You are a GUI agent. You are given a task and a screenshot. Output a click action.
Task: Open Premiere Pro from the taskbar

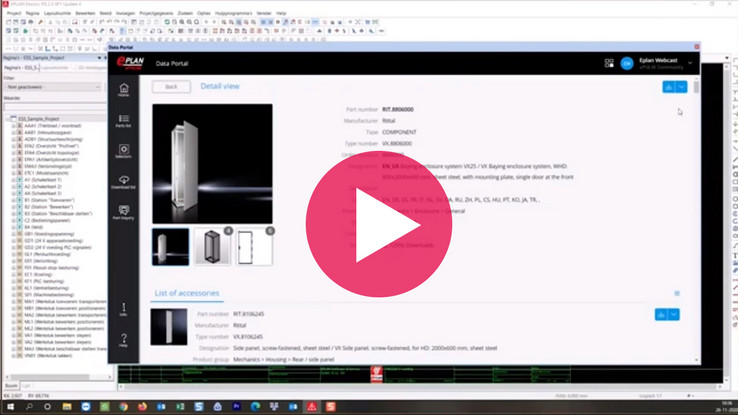236,407
